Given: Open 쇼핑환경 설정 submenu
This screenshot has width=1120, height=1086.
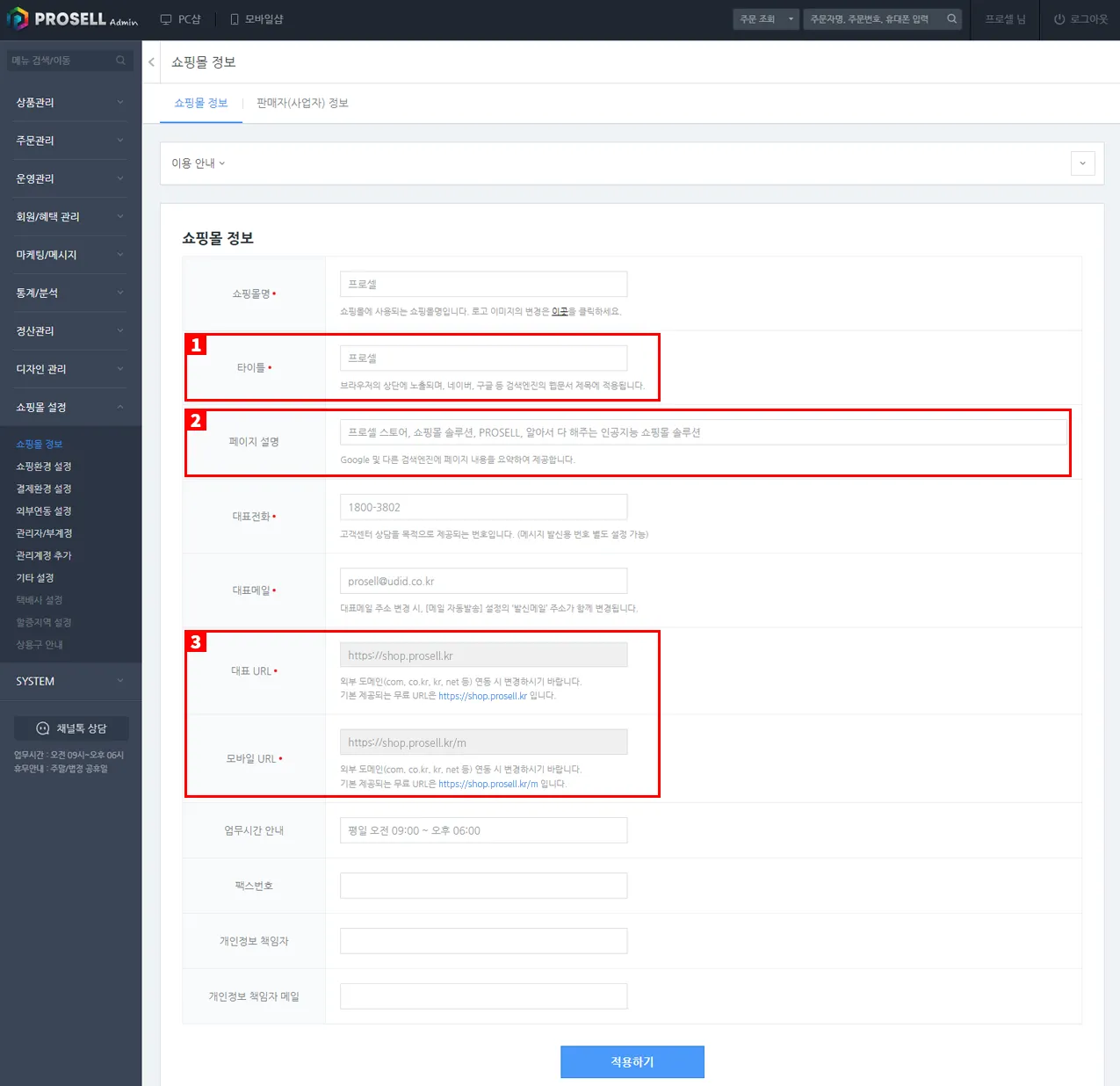Looking at the screenshot, I should pos(44,467).
